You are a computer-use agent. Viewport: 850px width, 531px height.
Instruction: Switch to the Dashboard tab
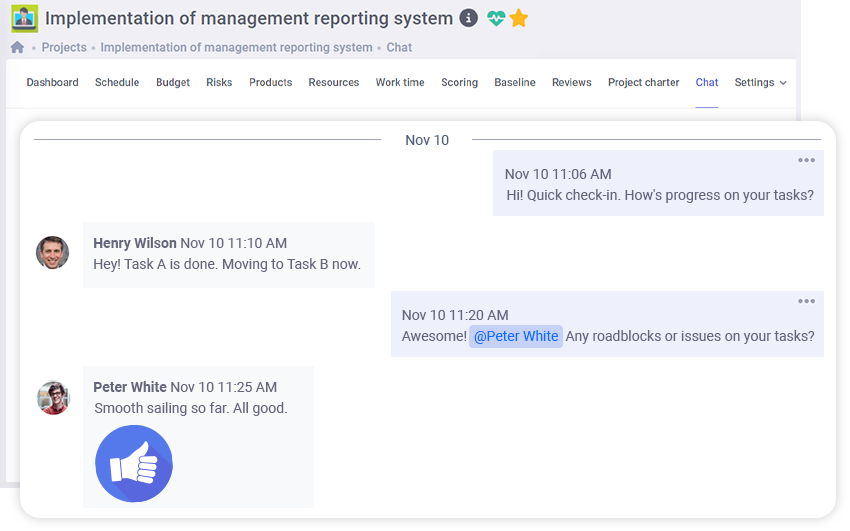click(52, 83)
